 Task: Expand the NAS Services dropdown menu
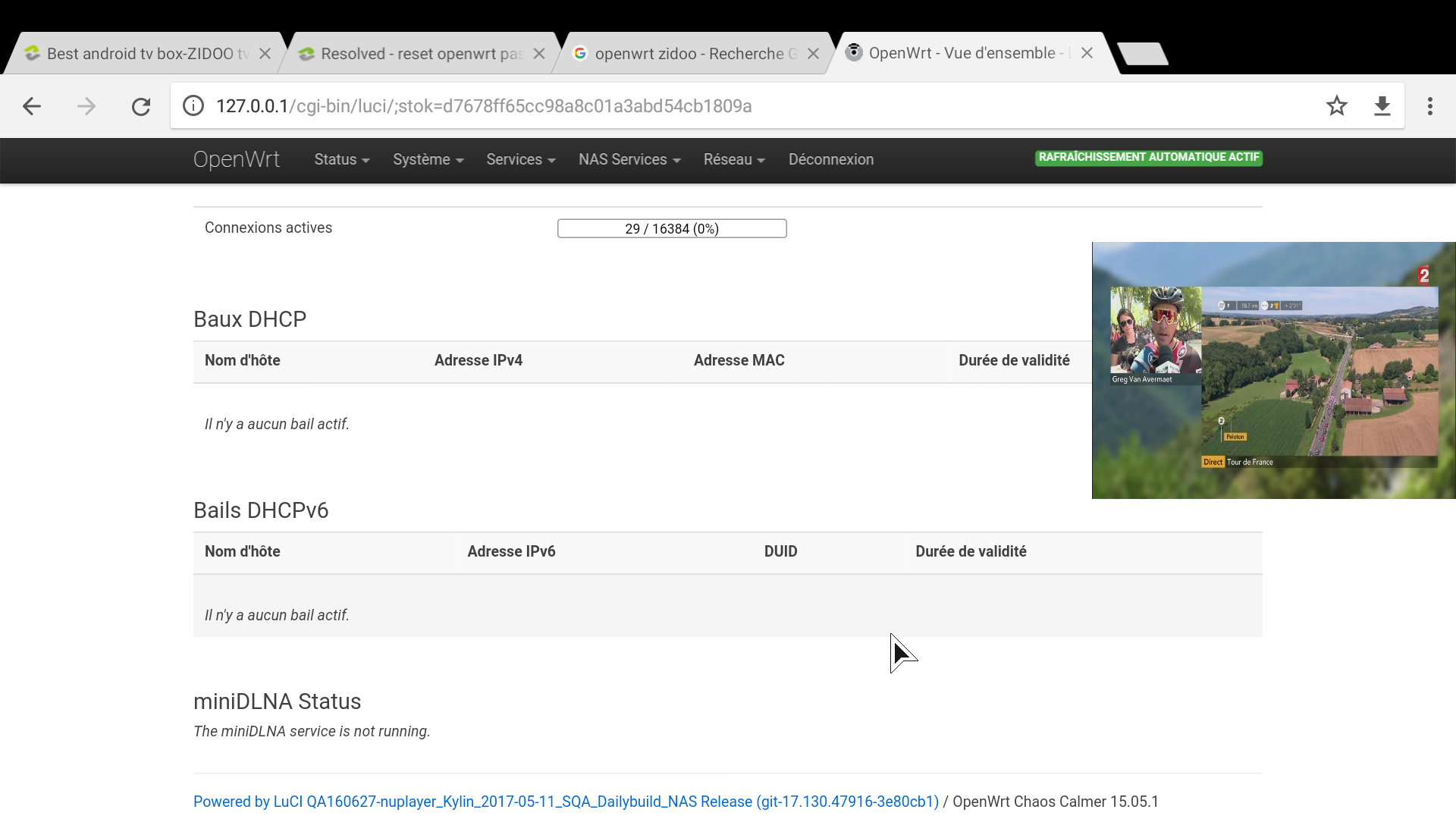pyautogui.click(x=629, y=160)
